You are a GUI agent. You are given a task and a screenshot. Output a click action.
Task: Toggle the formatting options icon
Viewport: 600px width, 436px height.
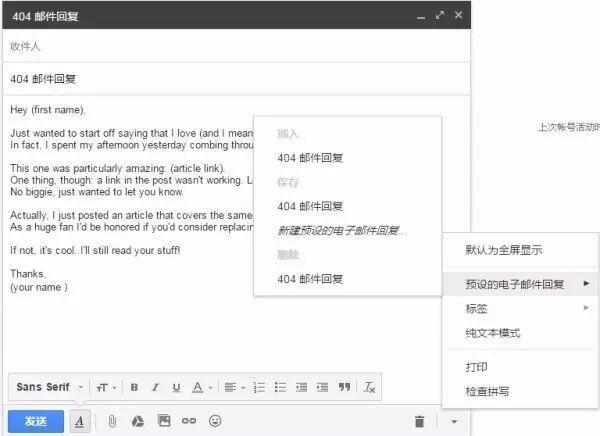[x=80, y=421]
